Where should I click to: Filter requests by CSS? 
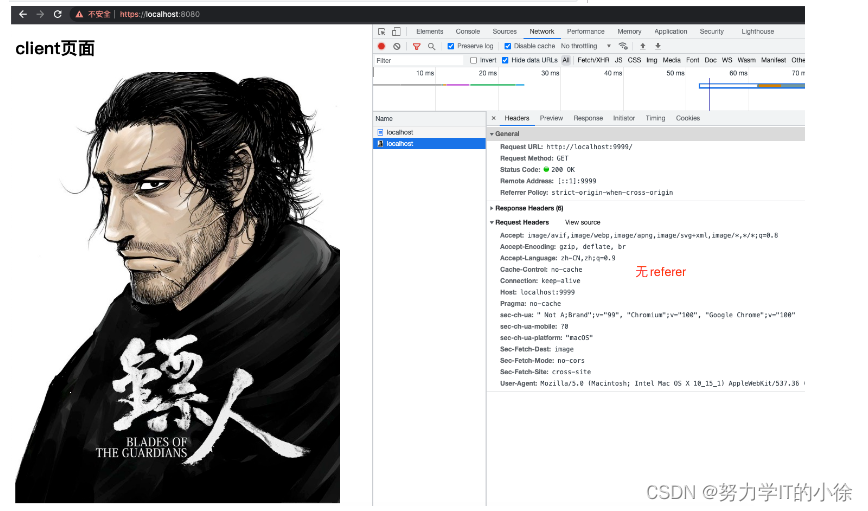[x=634, y=60]
